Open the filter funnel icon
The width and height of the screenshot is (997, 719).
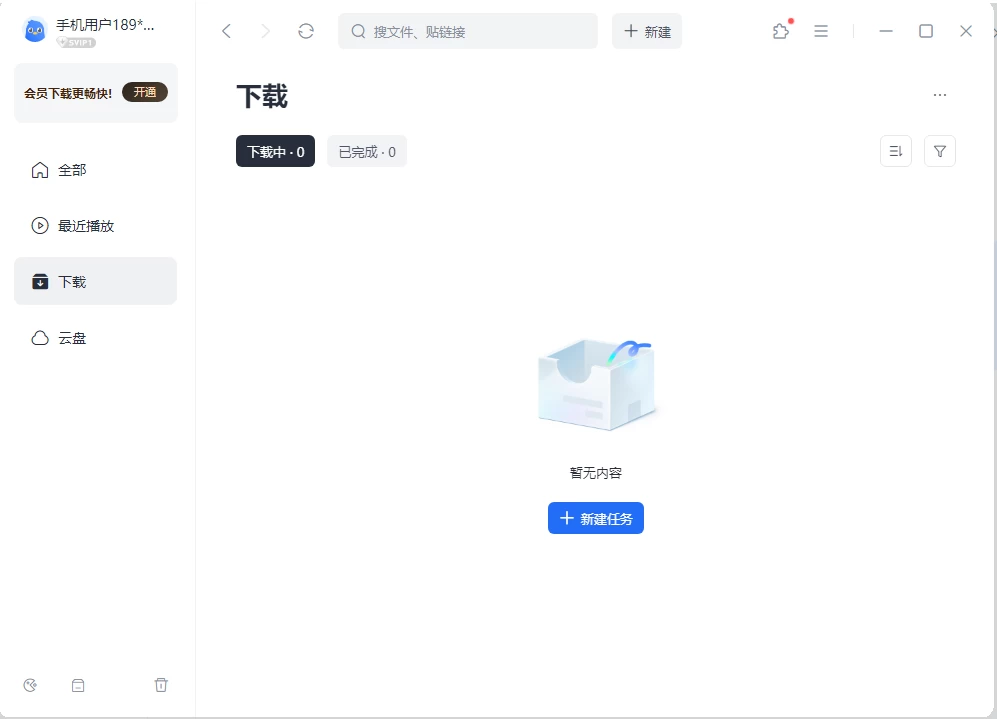pyautogui.click(x=939, y=151)
